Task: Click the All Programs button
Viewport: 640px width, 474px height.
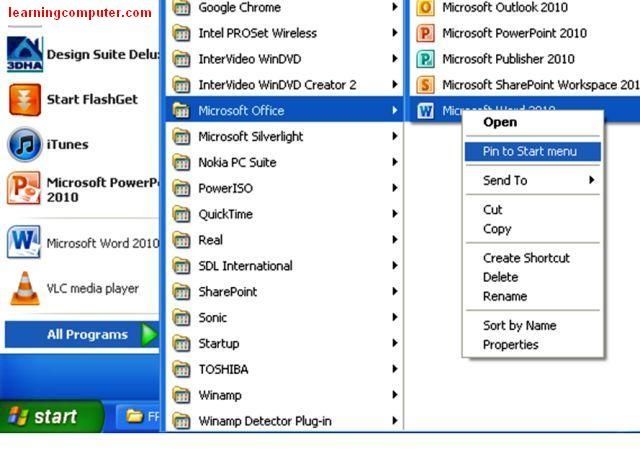Action: pyautogui.click(x=82, y=335)
